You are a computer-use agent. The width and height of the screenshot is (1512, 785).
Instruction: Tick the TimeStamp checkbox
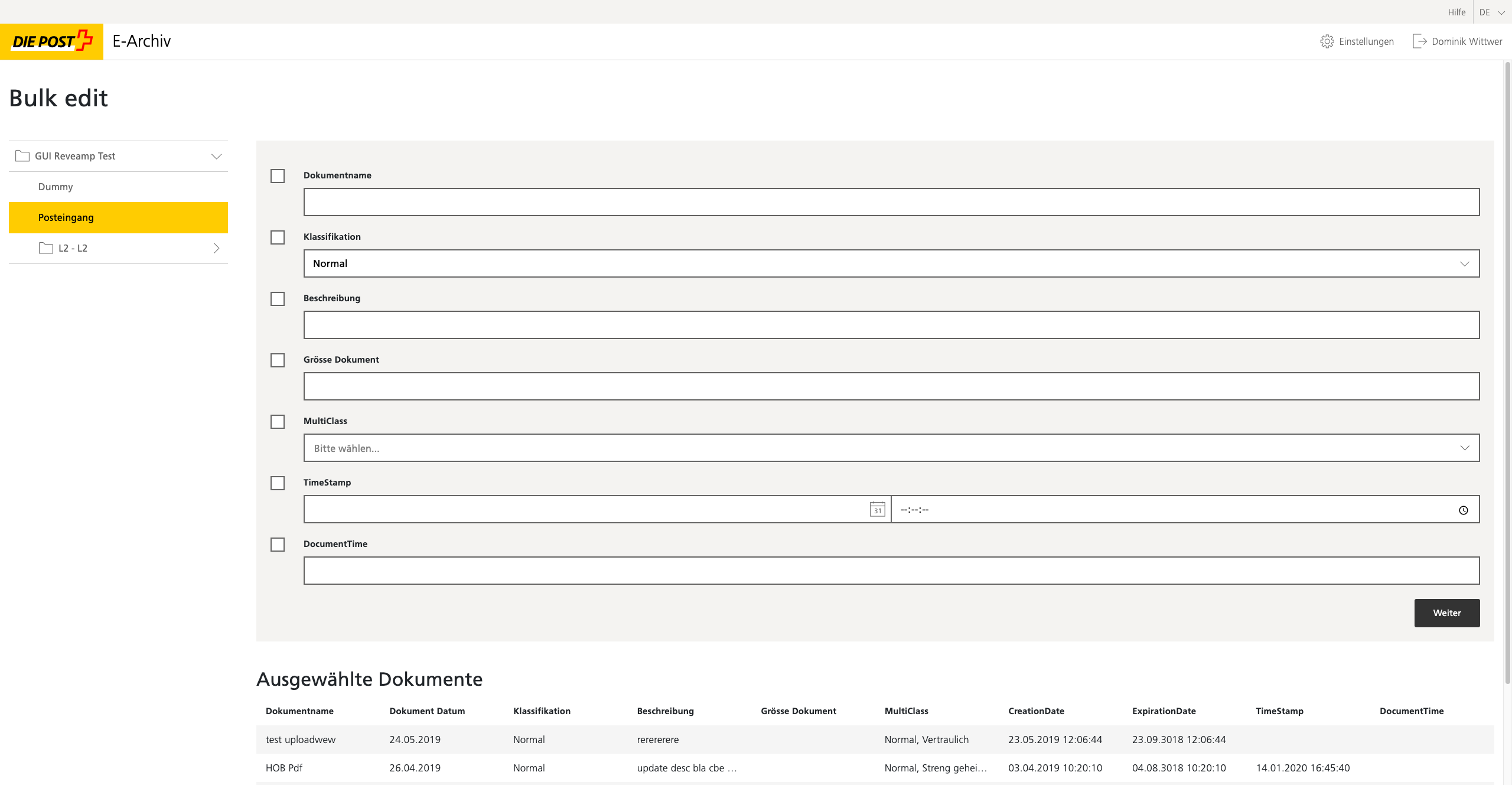point(278,483)
